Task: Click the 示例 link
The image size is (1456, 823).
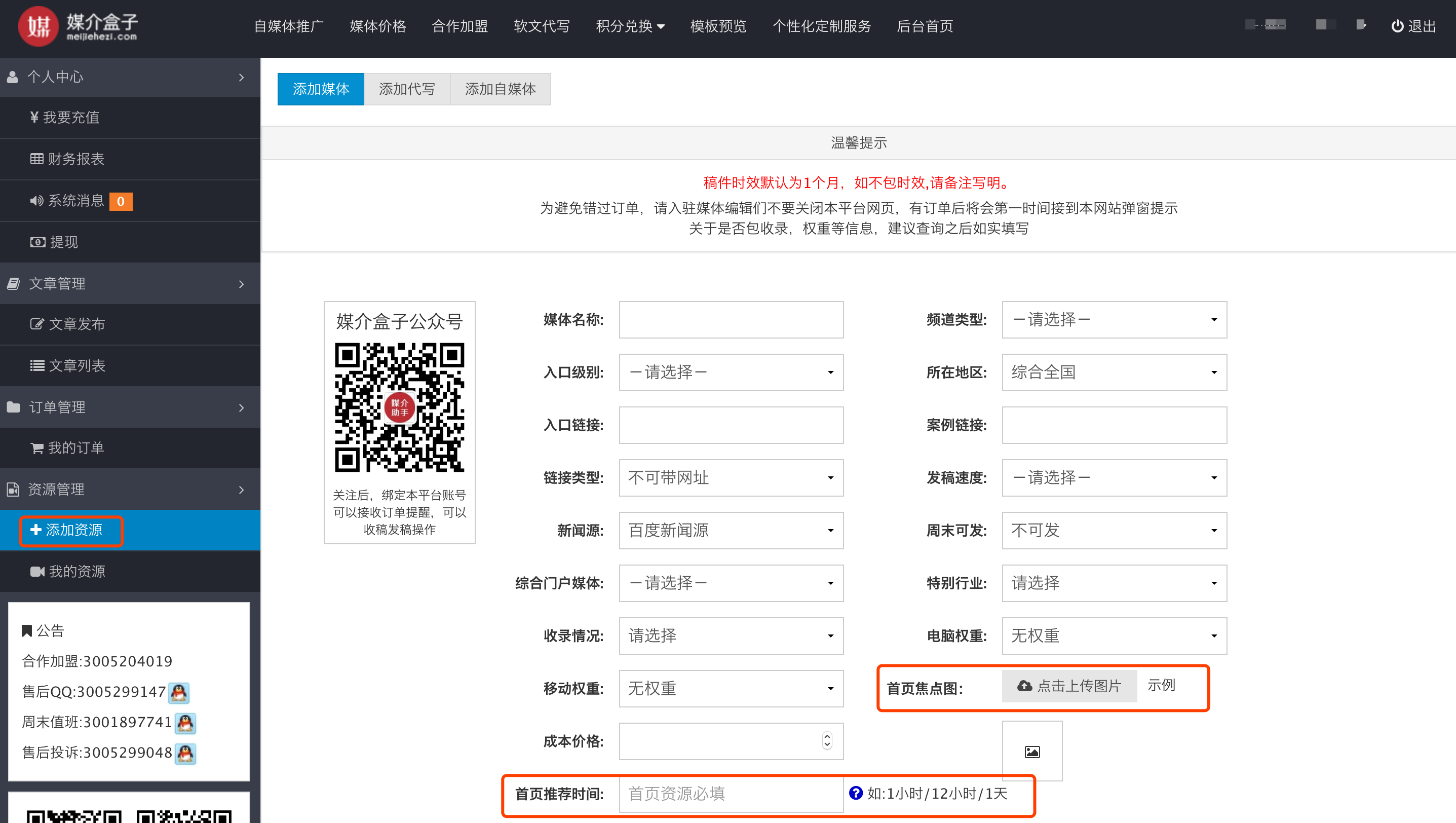Action: [1161, 685]
